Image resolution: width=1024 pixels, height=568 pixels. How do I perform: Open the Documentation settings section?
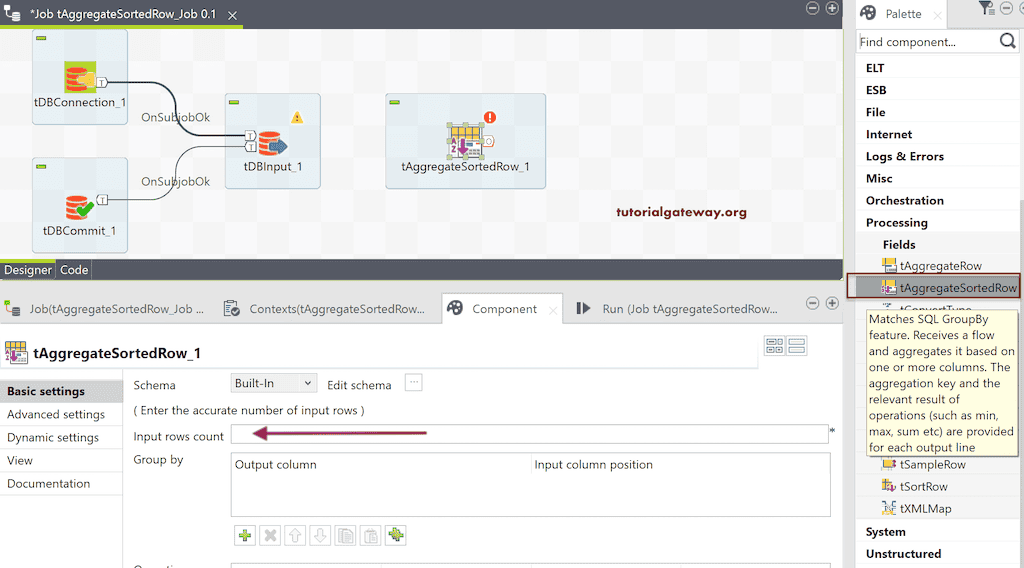pyautogui.click(x=61, y=484)
